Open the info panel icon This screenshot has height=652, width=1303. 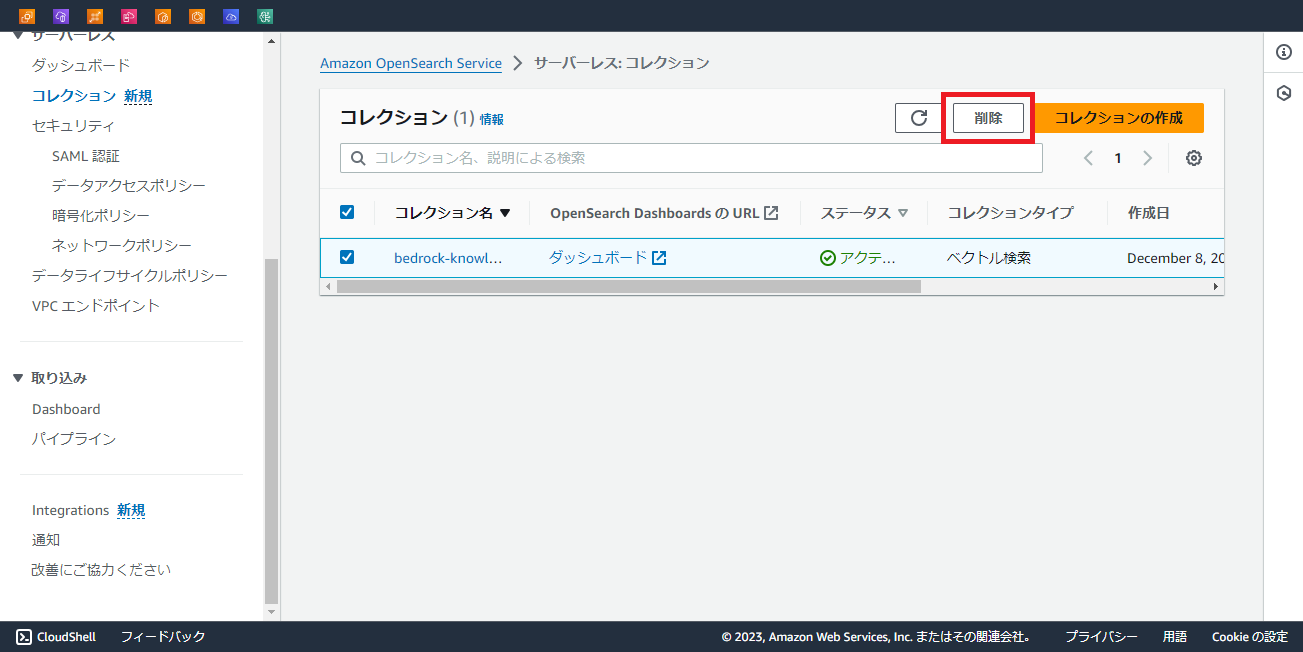click(1284, 52)
